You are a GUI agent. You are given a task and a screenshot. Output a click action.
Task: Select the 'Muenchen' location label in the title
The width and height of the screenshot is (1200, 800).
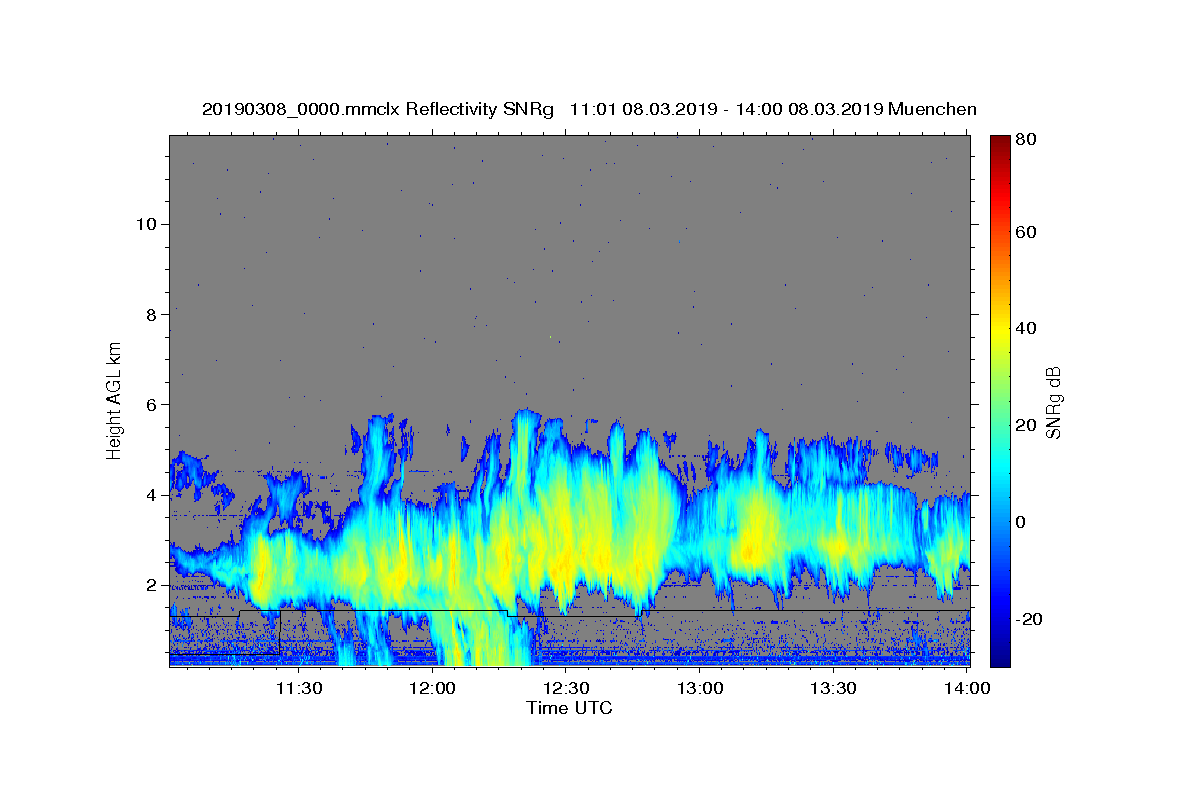click(x=933, y=109)
